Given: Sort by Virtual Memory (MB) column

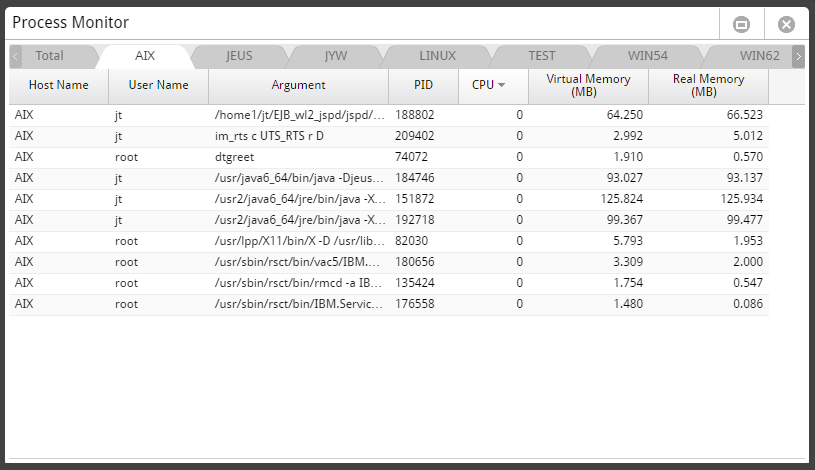Looking at the screenshot, I should tap(588, 85).
